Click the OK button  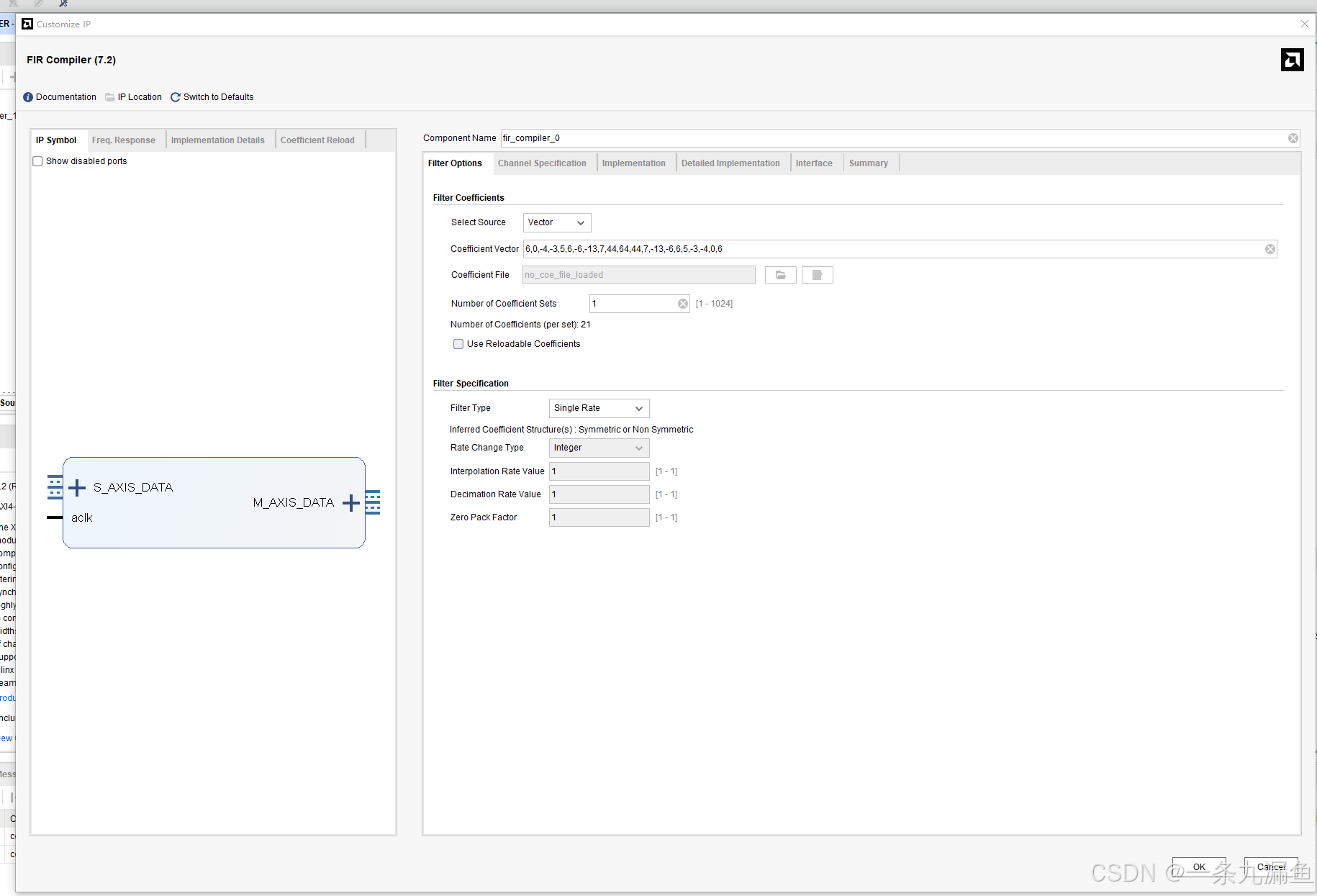pyautogui.click(x=1199, y=867)
